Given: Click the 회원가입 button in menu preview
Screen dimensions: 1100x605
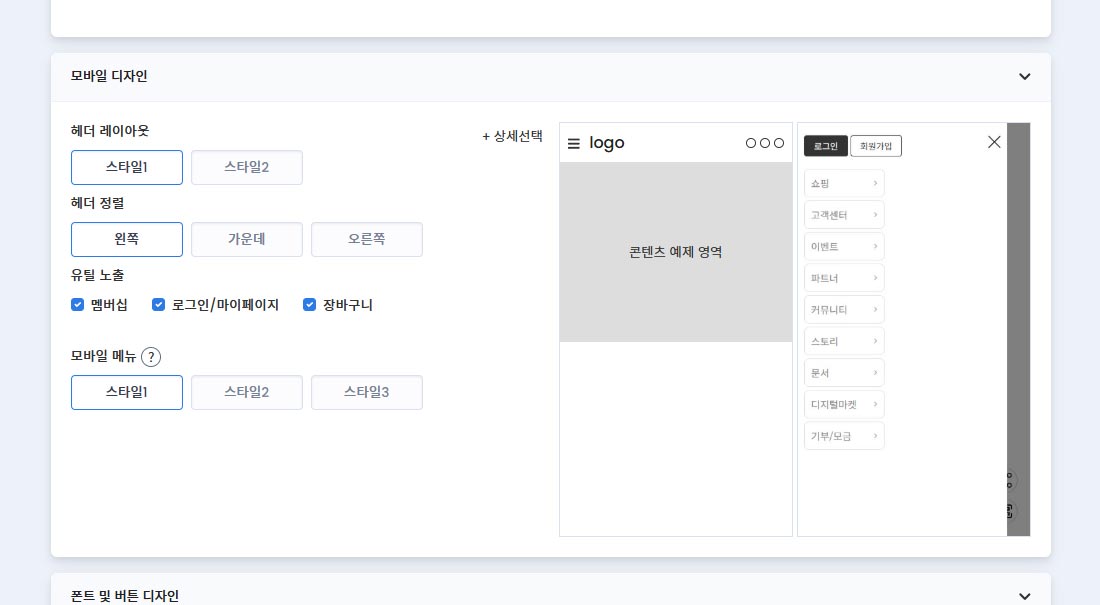Looking at the screenshot, I should pos(876,146).
